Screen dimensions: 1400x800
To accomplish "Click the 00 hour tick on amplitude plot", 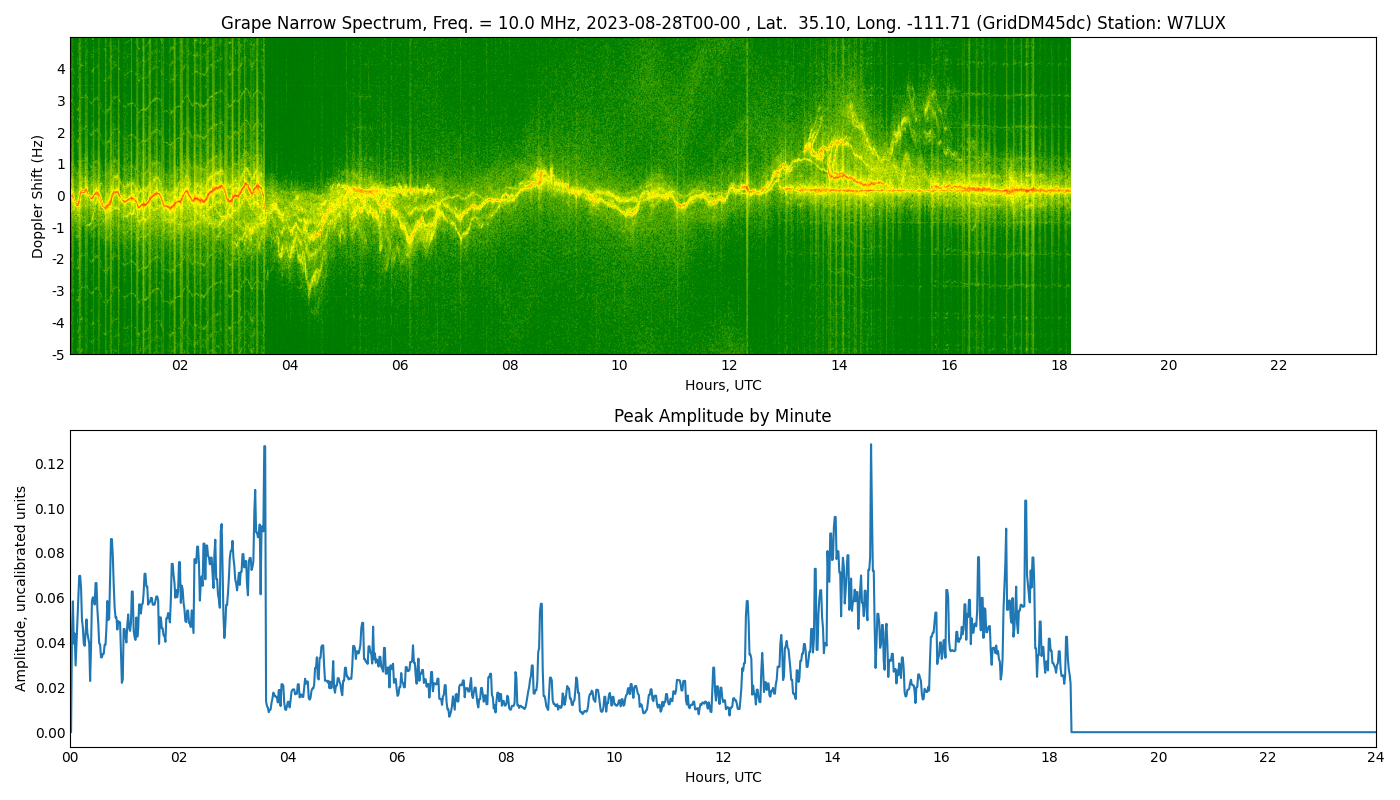I will tap(70, 757).
